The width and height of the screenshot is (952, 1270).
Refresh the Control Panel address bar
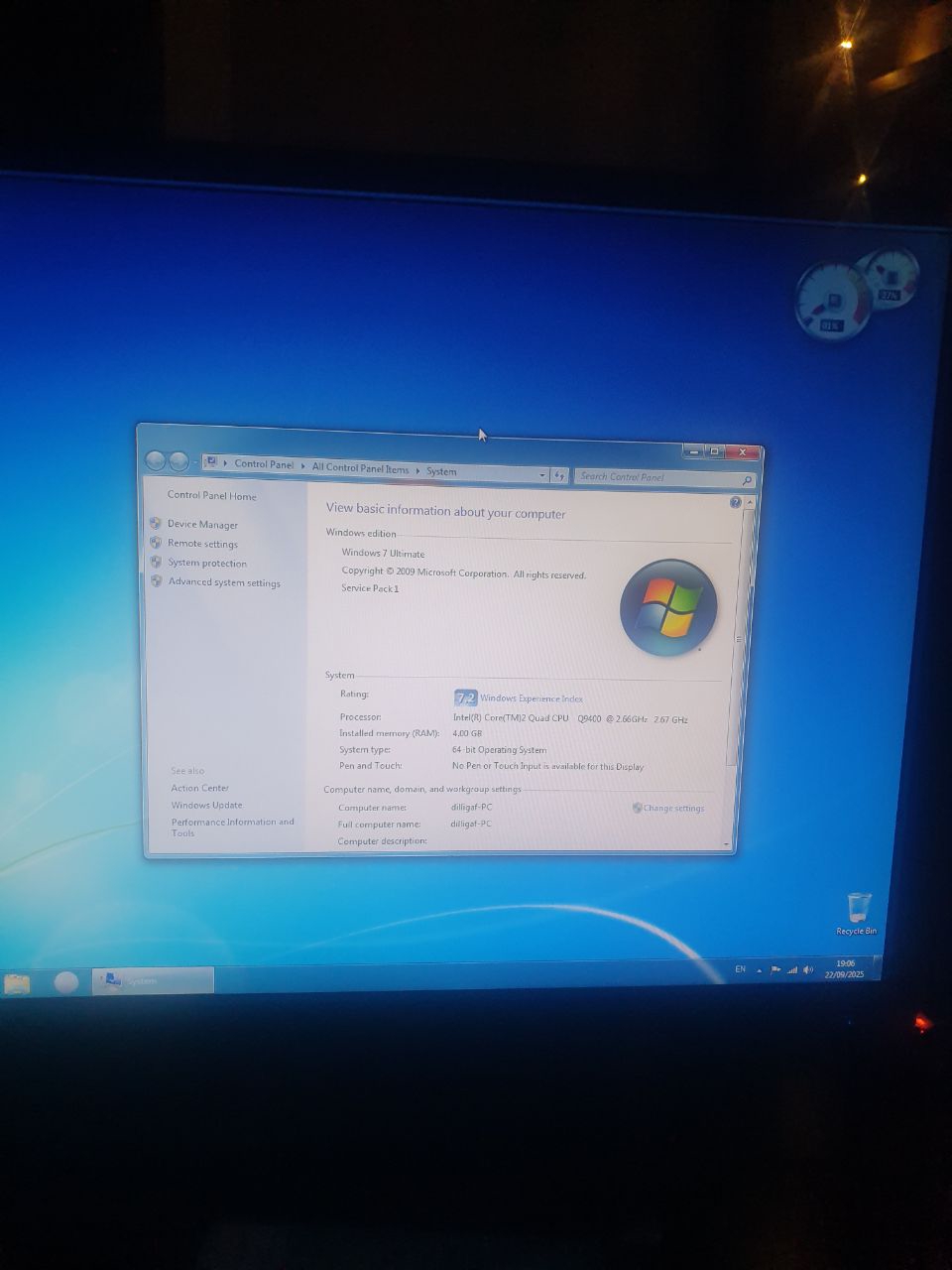[x=559, y=476]
